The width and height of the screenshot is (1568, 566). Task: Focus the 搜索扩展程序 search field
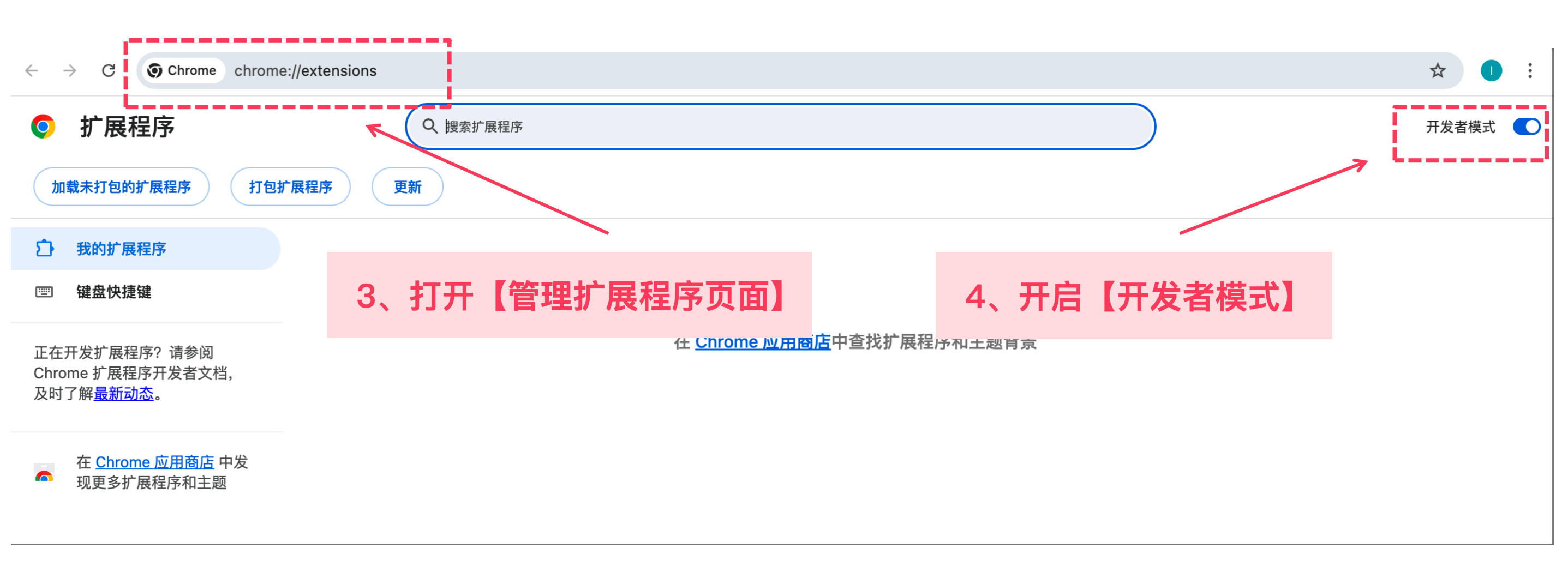(781, 126)
